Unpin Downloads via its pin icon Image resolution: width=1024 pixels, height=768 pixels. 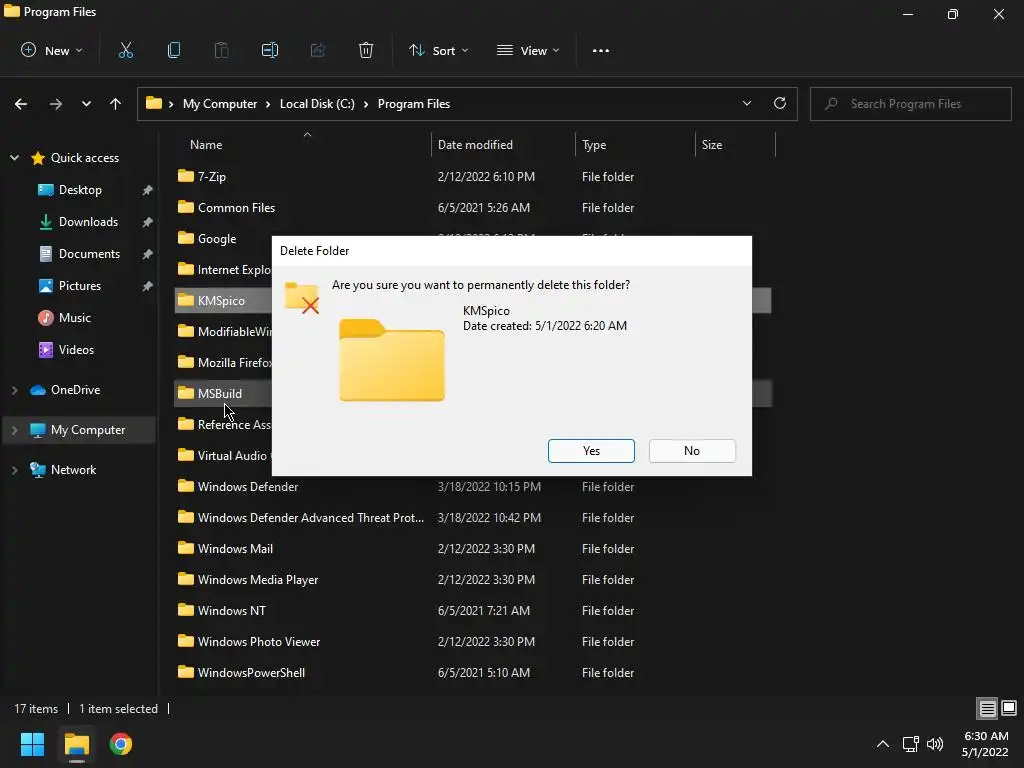[x=148, y=222]
